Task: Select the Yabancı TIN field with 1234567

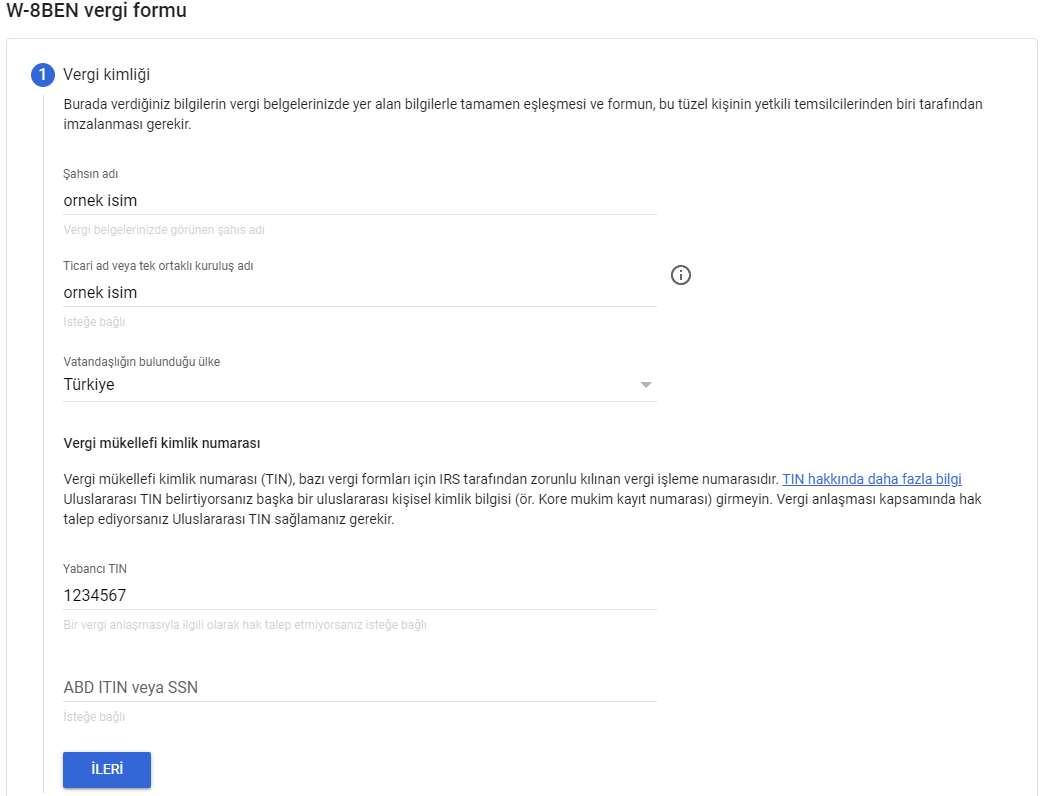Action: pos(360,595)
